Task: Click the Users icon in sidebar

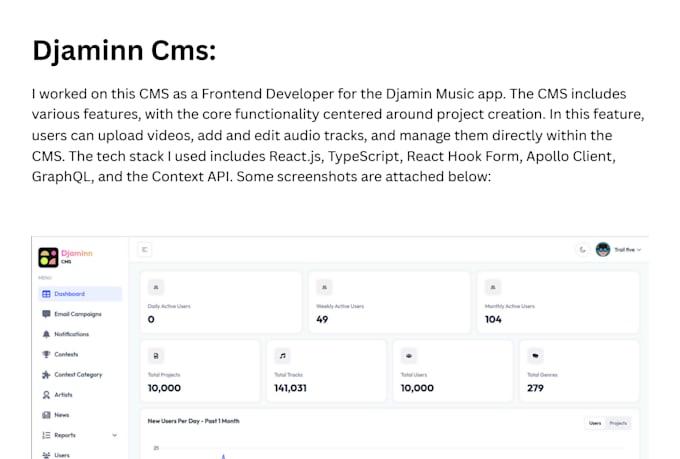Action: click(x=46, y=455)
